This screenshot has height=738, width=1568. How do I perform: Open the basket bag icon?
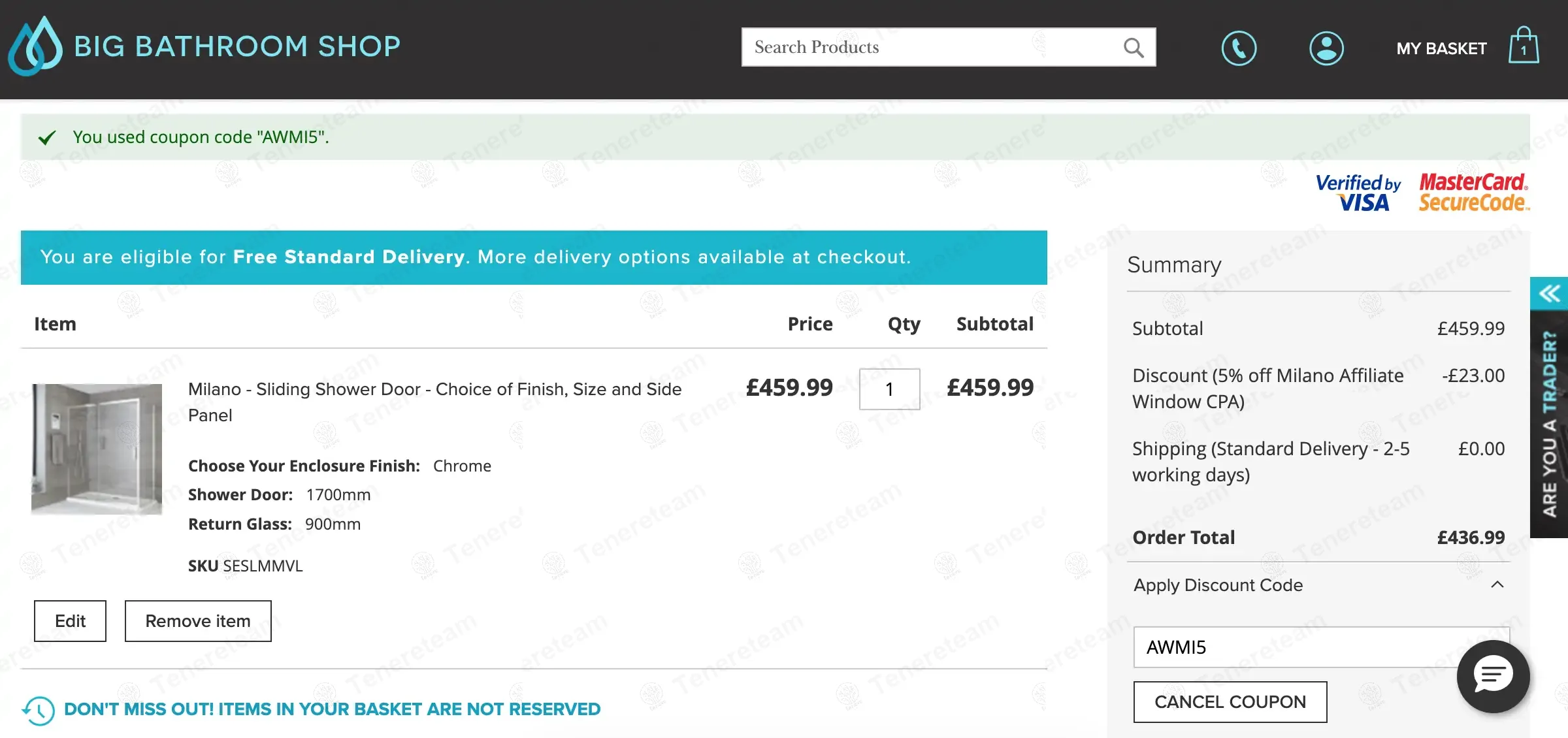pyautogui.click(x=1524, y=46)
